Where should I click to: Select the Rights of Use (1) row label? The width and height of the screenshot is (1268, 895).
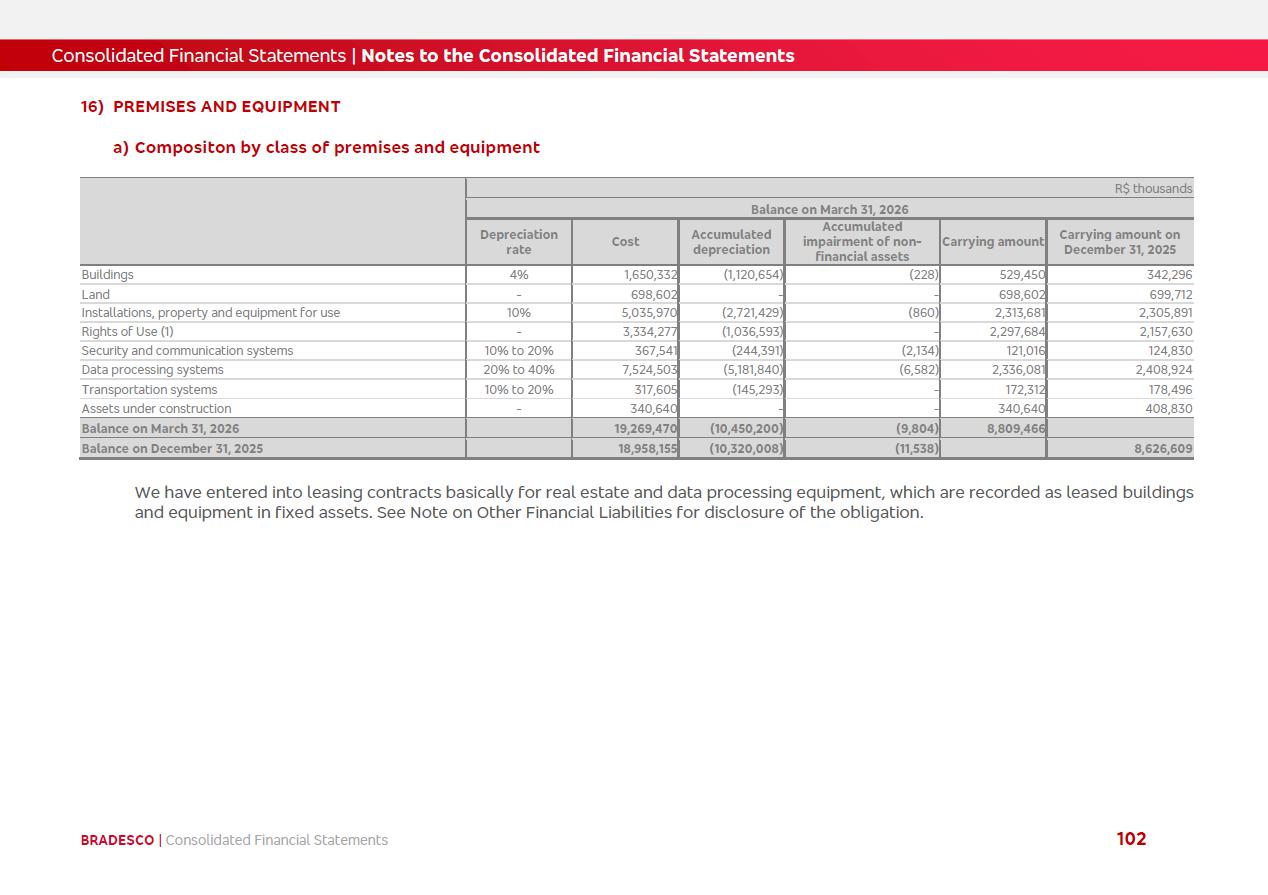coord(127,332)
